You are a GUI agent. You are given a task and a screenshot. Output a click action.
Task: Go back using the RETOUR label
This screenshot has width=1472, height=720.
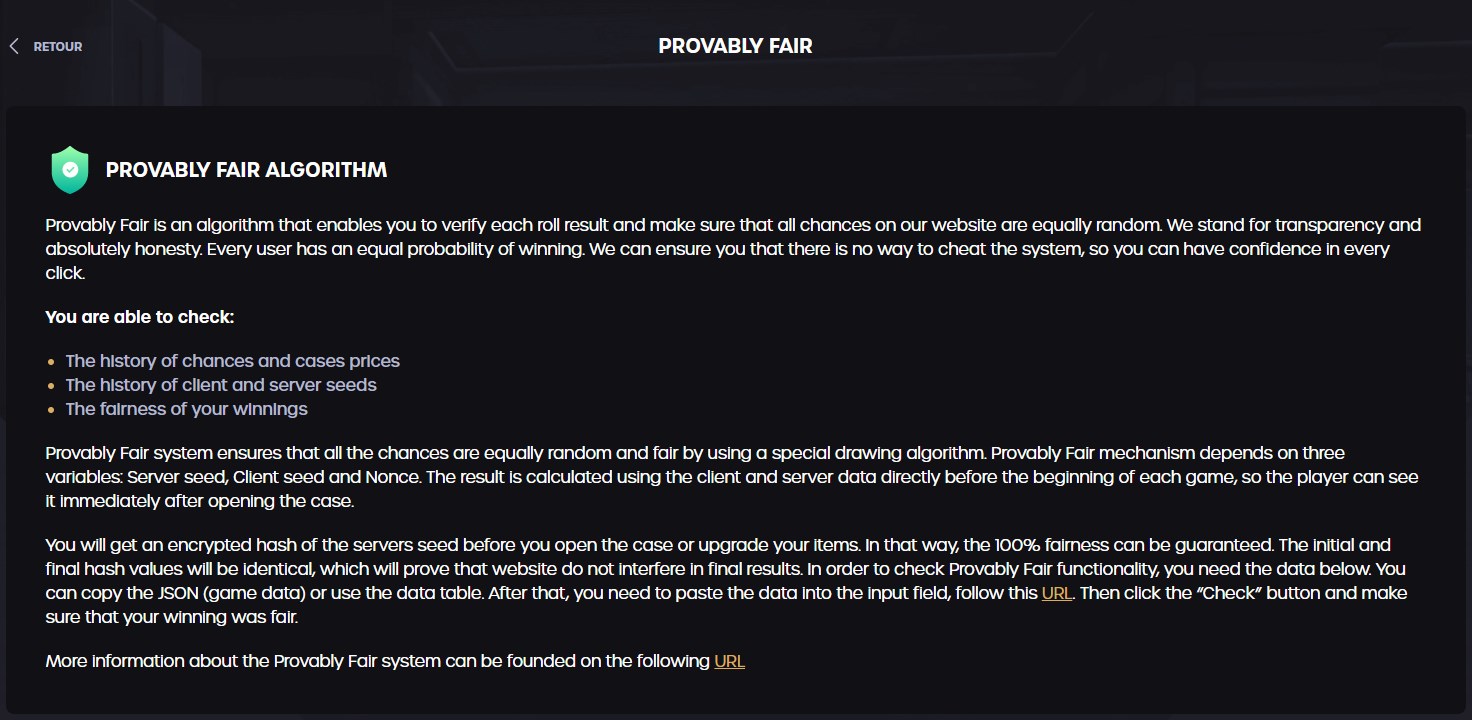pyautogui.click(x=58, y=47)
